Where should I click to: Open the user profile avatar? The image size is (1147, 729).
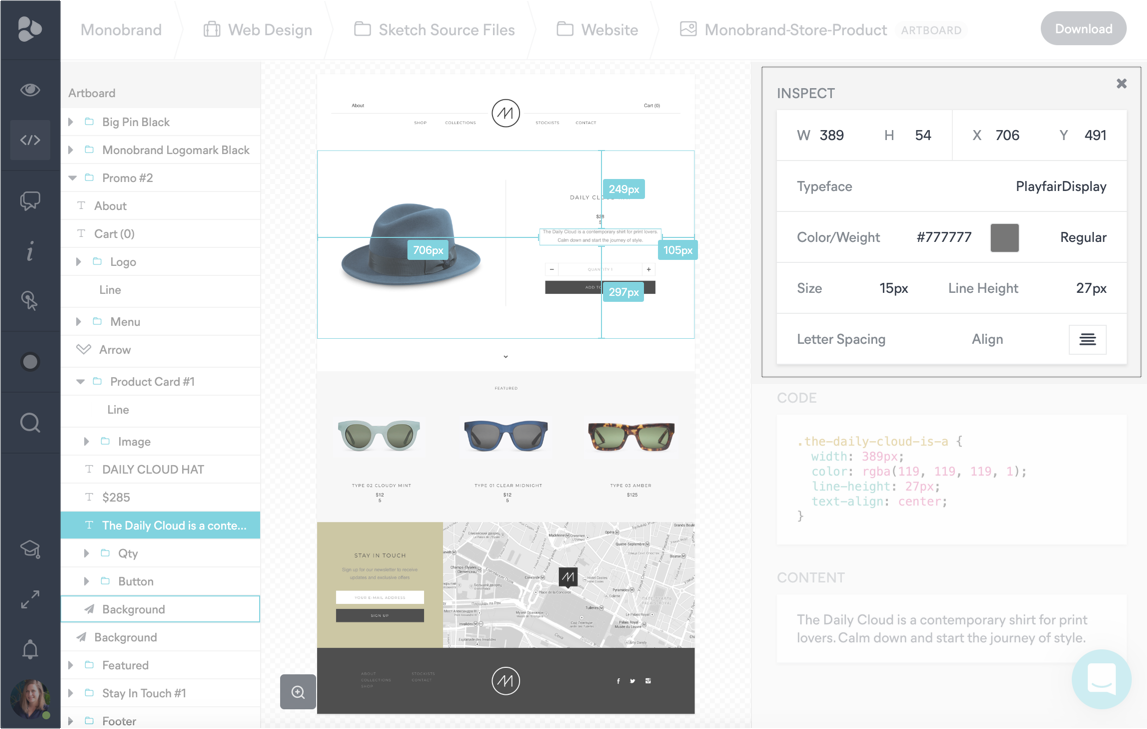click(x=30, y=699)
